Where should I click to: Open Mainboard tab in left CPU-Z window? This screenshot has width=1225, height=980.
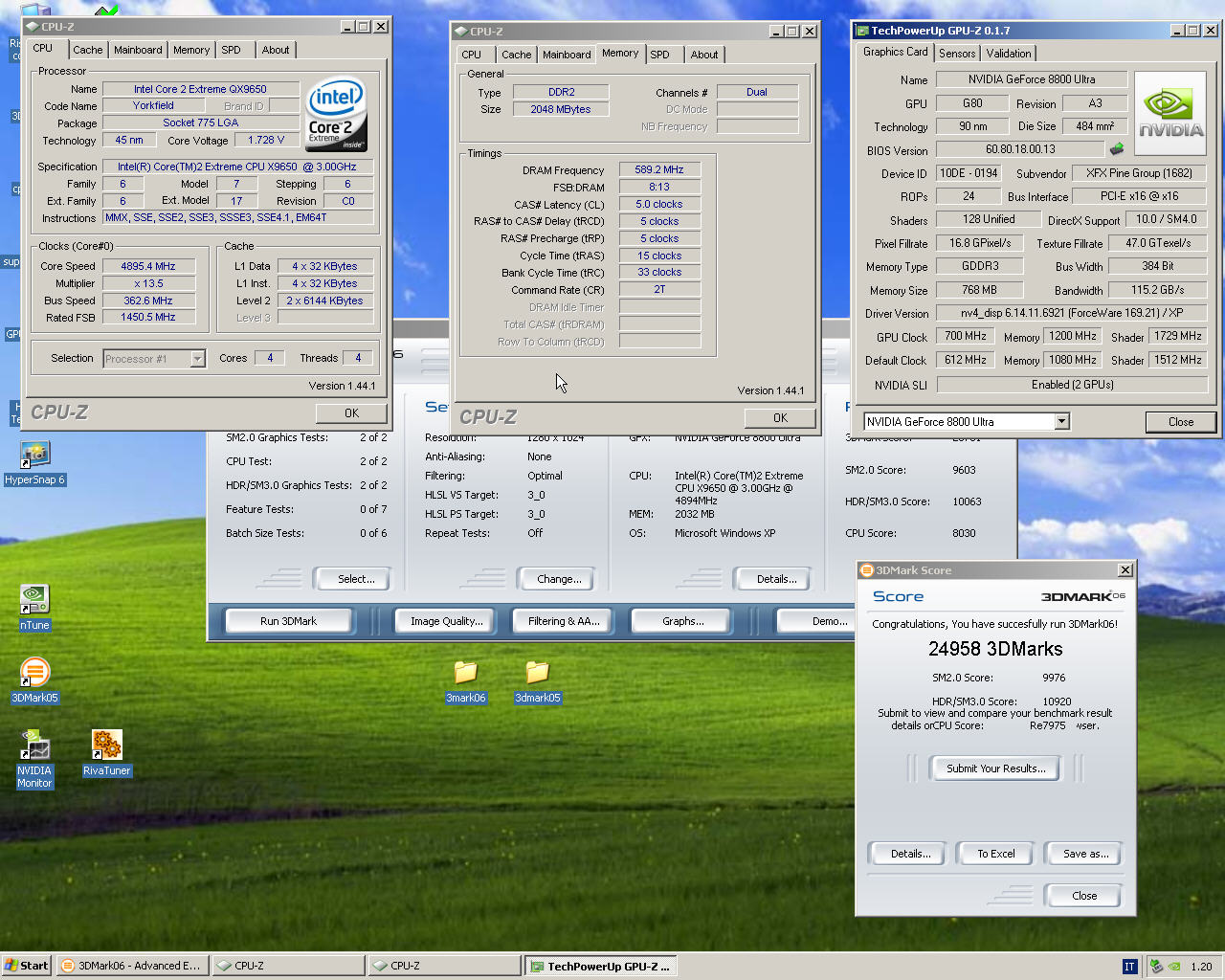(138, 50)
